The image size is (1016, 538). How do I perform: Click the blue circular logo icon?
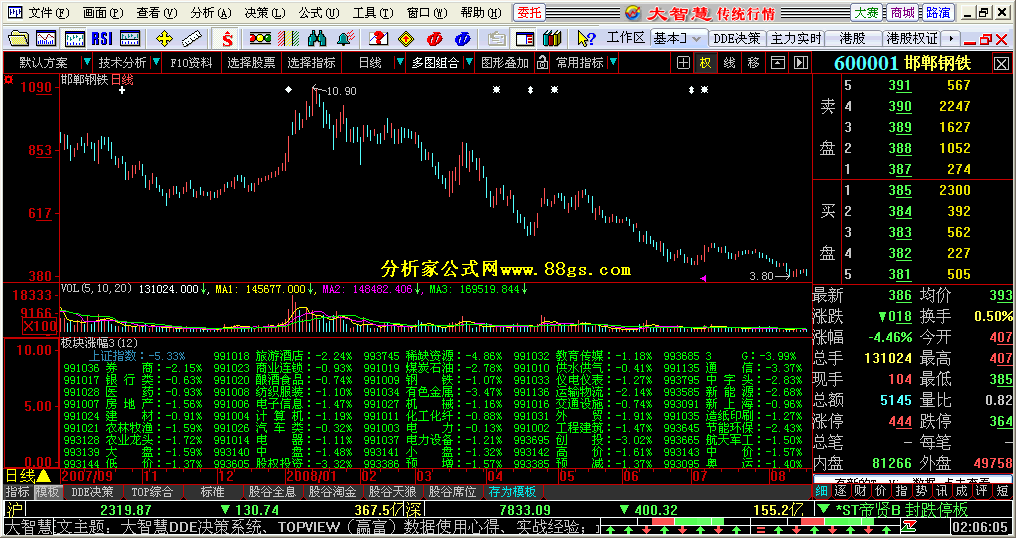click(463, 39)
